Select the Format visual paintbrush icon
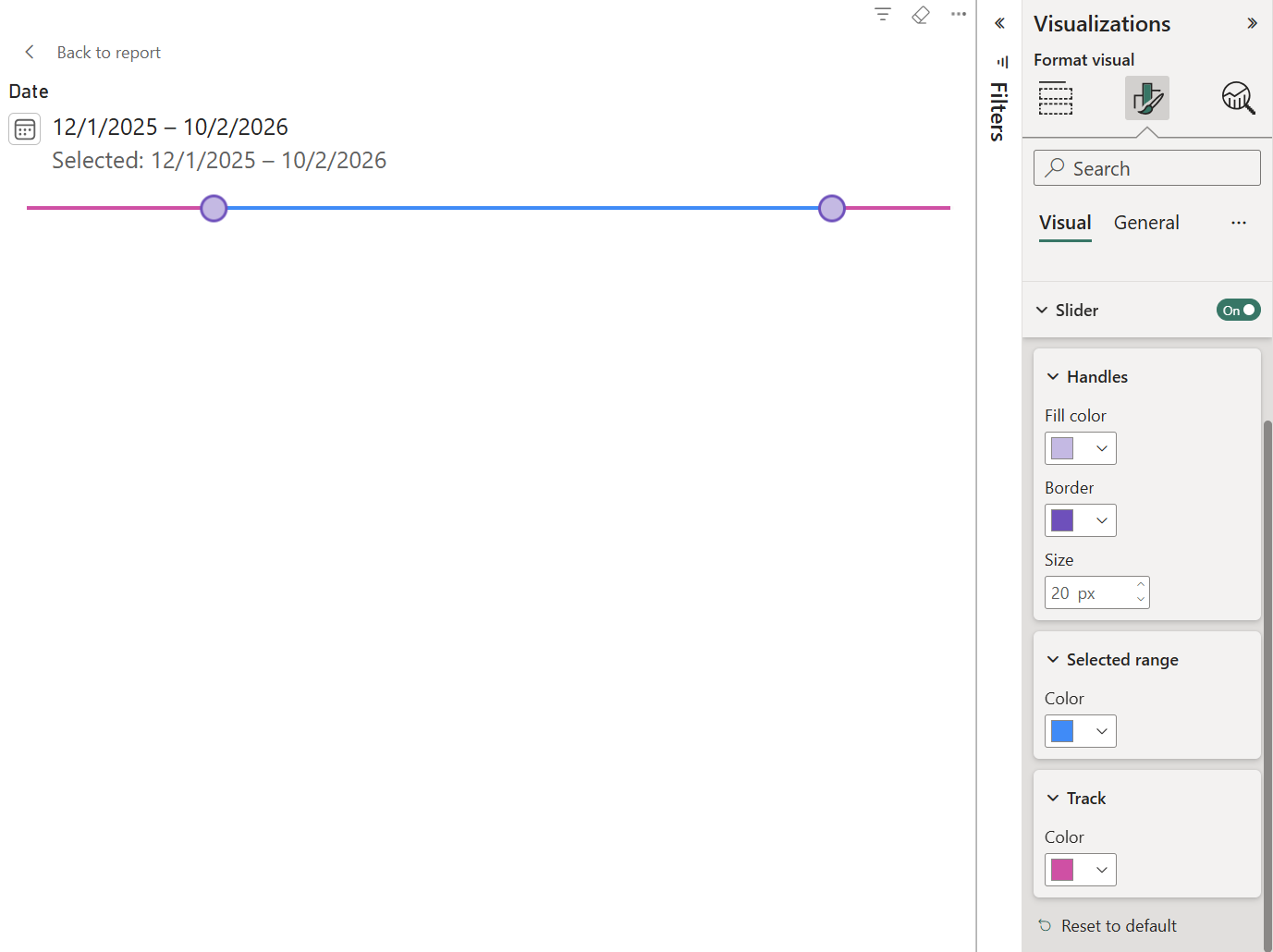This screenshot has height=952, width=1273. (1147, 98)
